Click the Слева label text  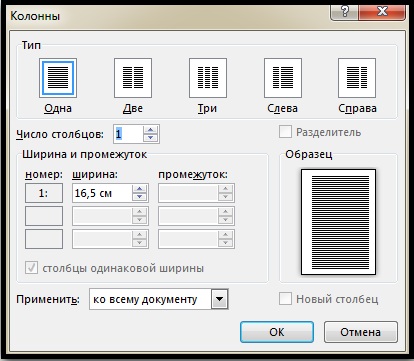click(282, 108)
